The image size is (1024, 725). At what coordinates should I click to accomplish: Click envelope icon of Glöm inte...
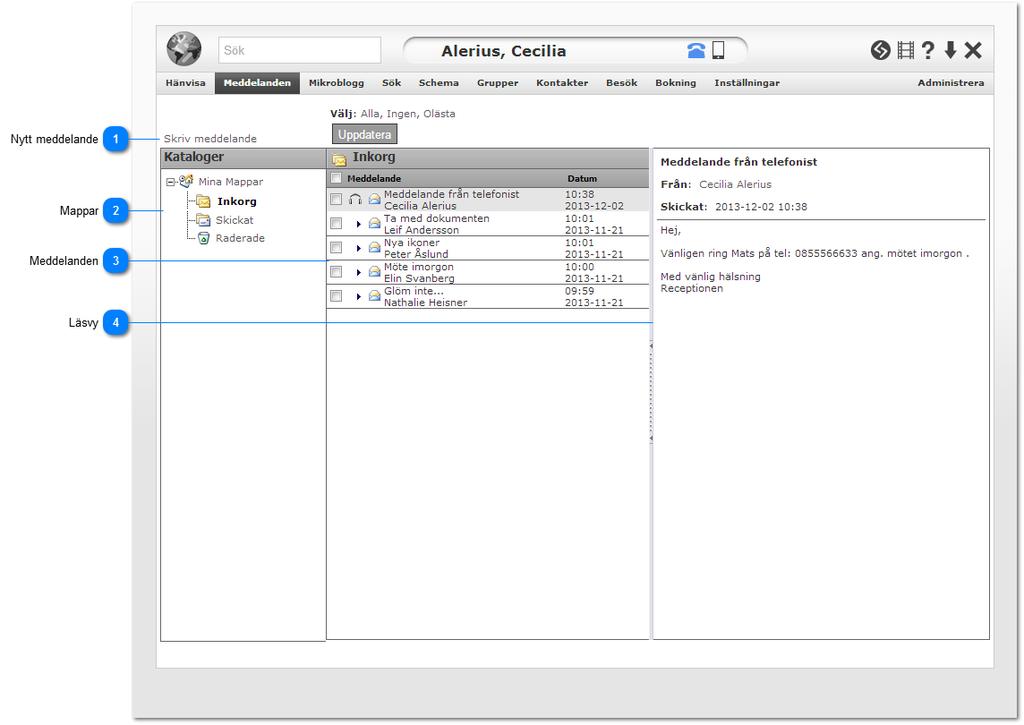point(374,296)
